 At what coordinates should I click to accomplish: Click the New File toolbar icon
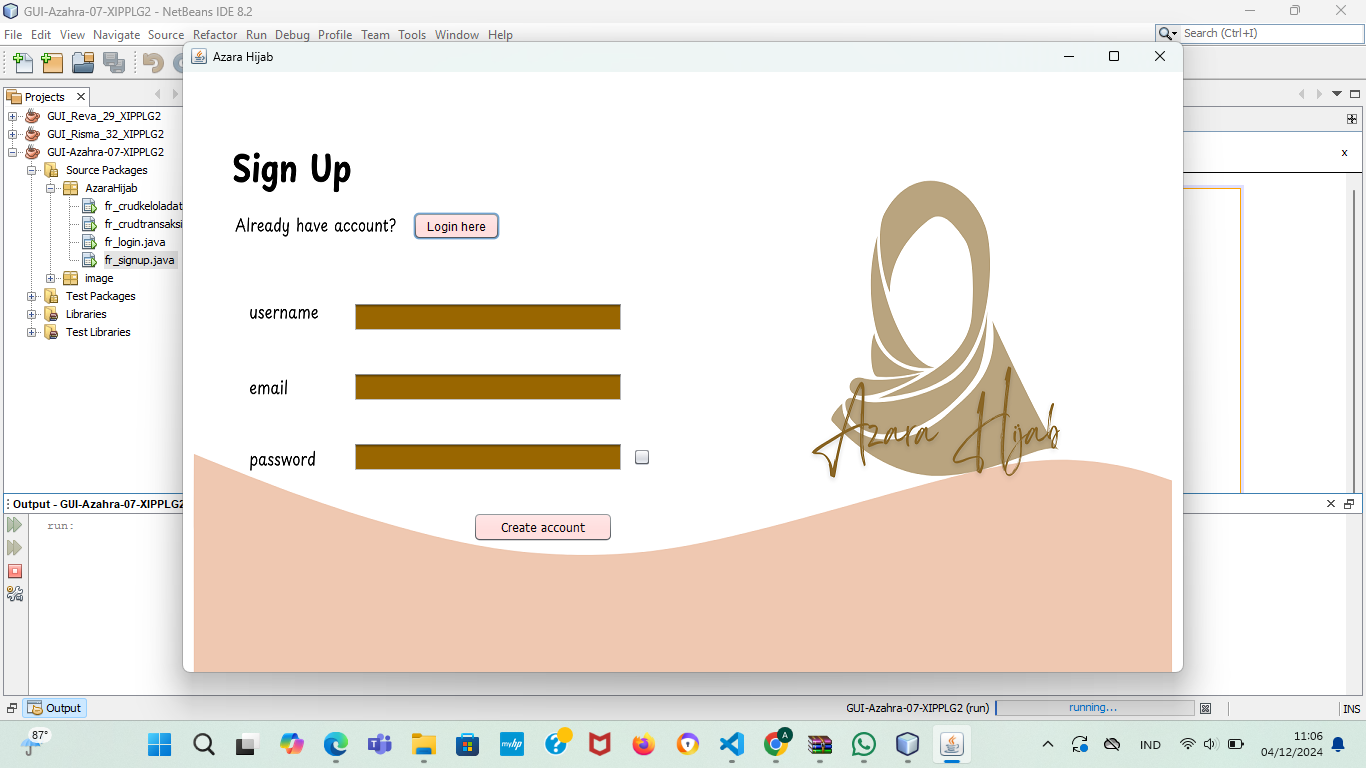[x=22, y=63]
